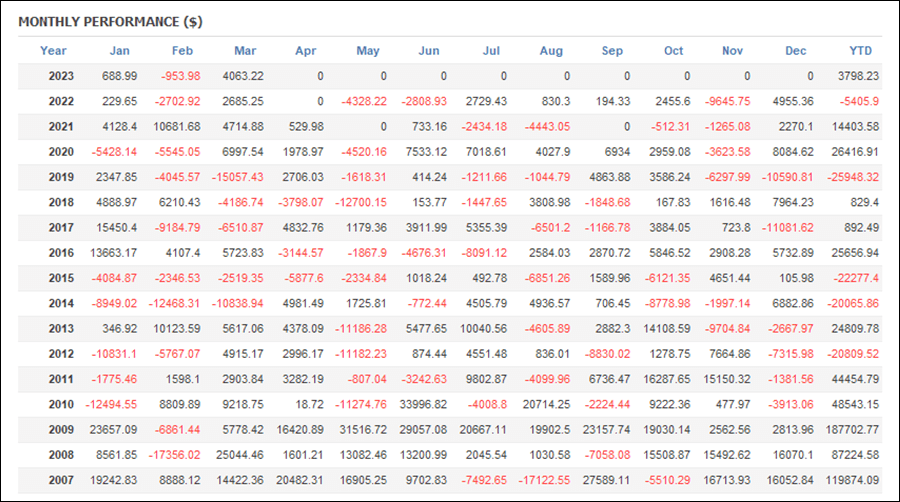Image resolution: width=900 pixels, height=502 pixels.
Task: Click the Monthly Performance ($) heading
Action: coord(110,22)
